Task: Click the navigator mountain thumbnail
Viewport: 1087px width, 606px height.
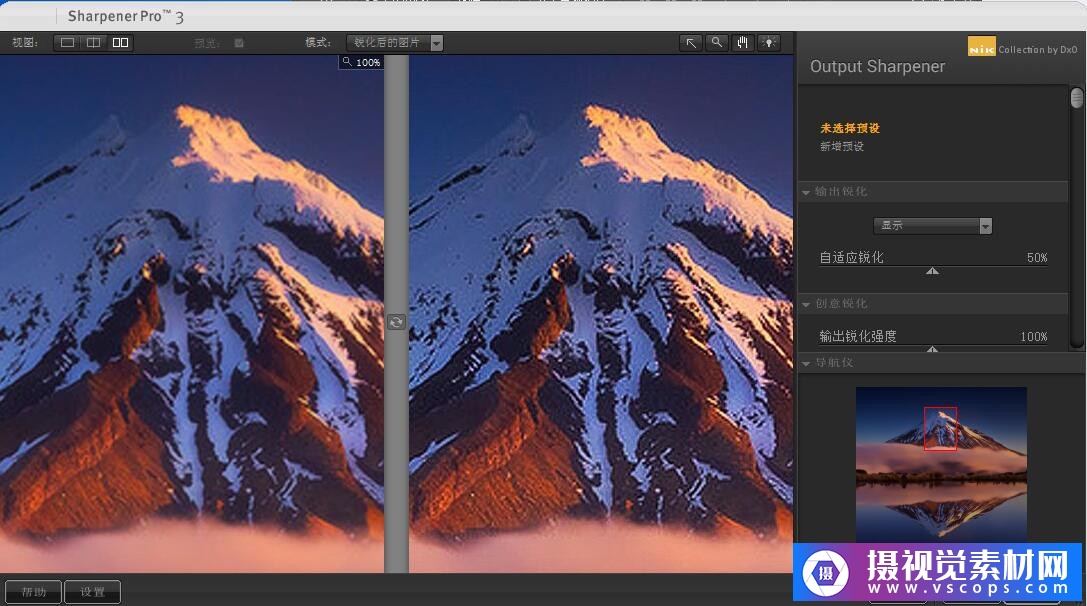Action: [941, 464]
